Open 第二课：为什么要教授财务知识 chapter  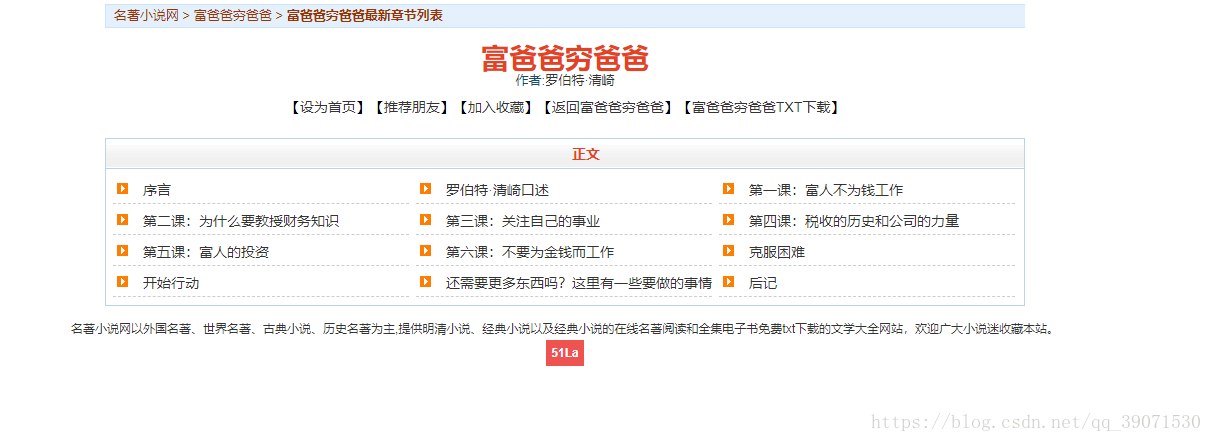coord(241,221)
